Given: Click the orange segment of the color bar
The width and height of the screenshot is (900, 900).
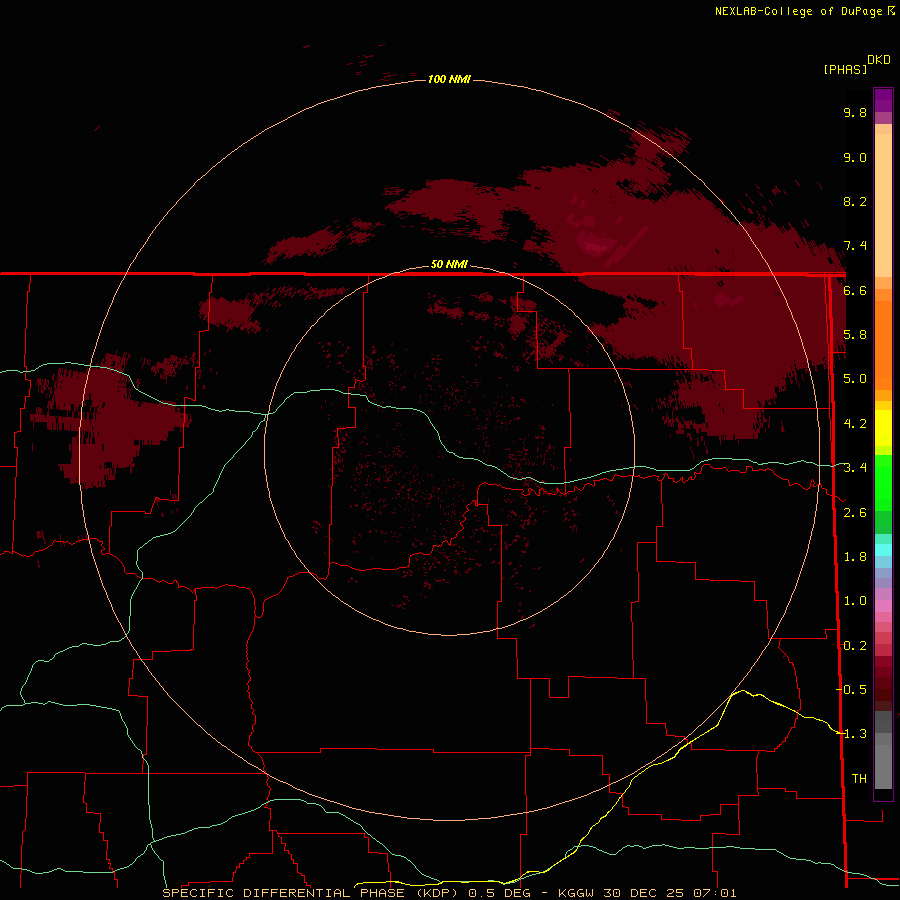Looking at the screenshot, I should pyautogui.click(x=883, y=344).
